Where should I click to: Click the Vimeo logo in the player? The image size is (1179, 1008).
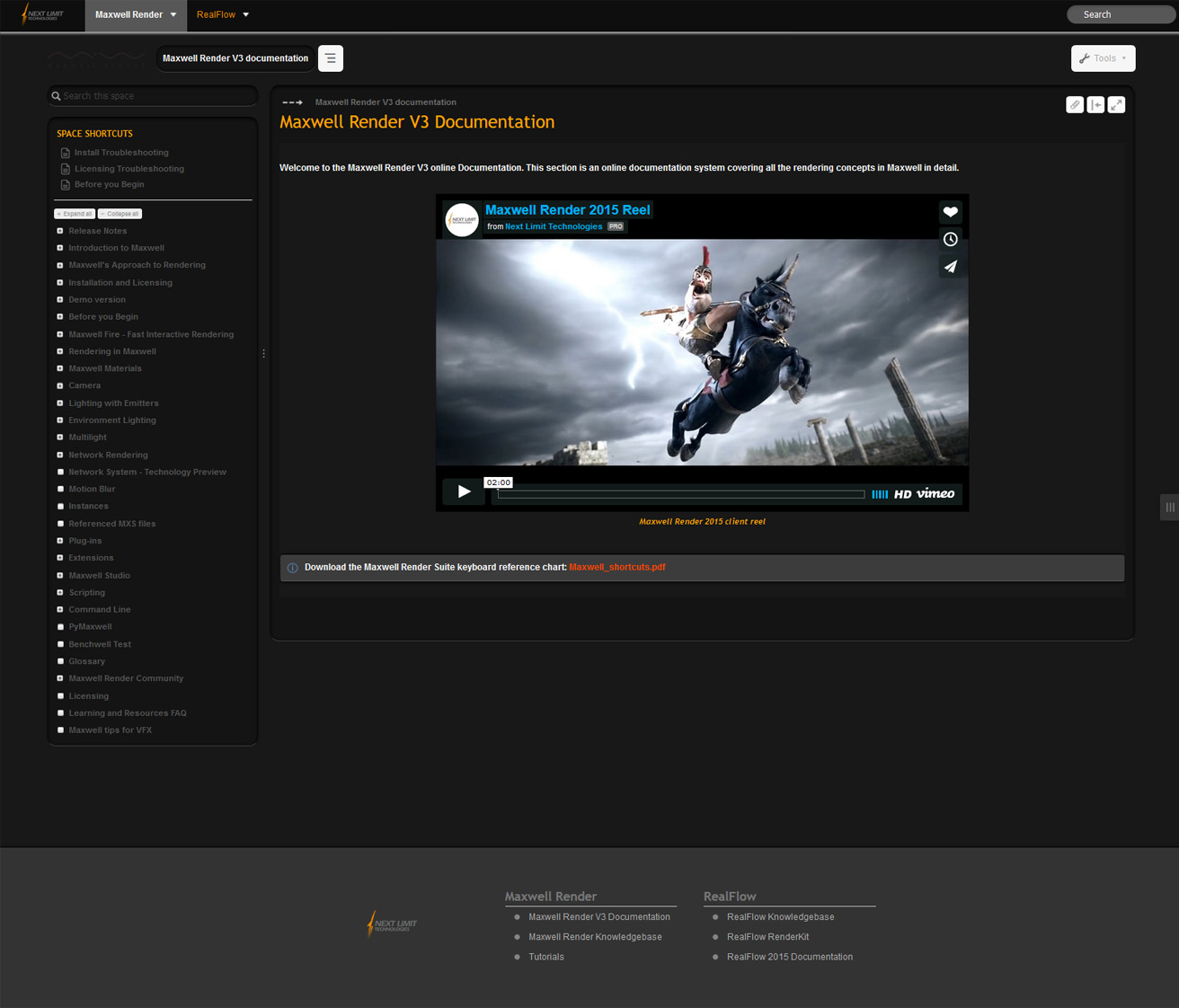coord(935,494)
